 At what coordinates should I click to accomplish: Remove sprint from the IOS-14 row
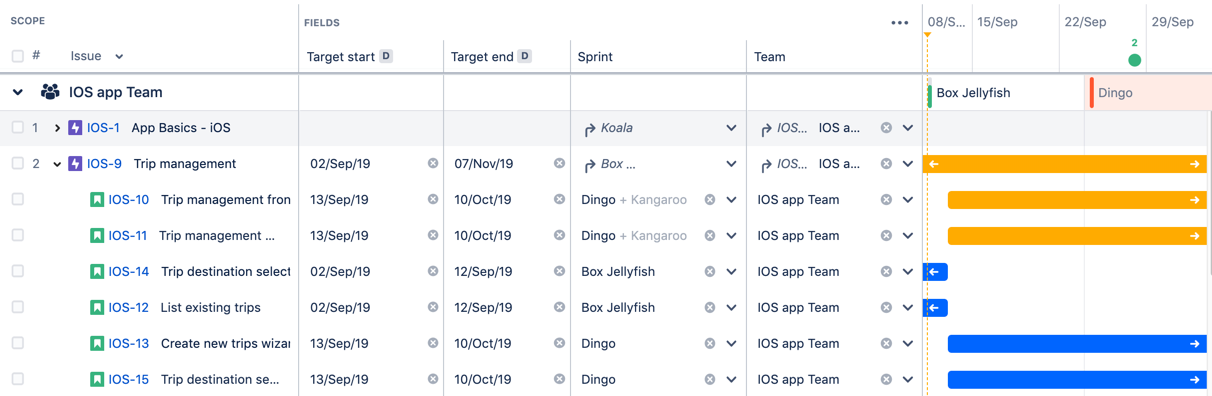pyautogui.click(x=710, y=271)
